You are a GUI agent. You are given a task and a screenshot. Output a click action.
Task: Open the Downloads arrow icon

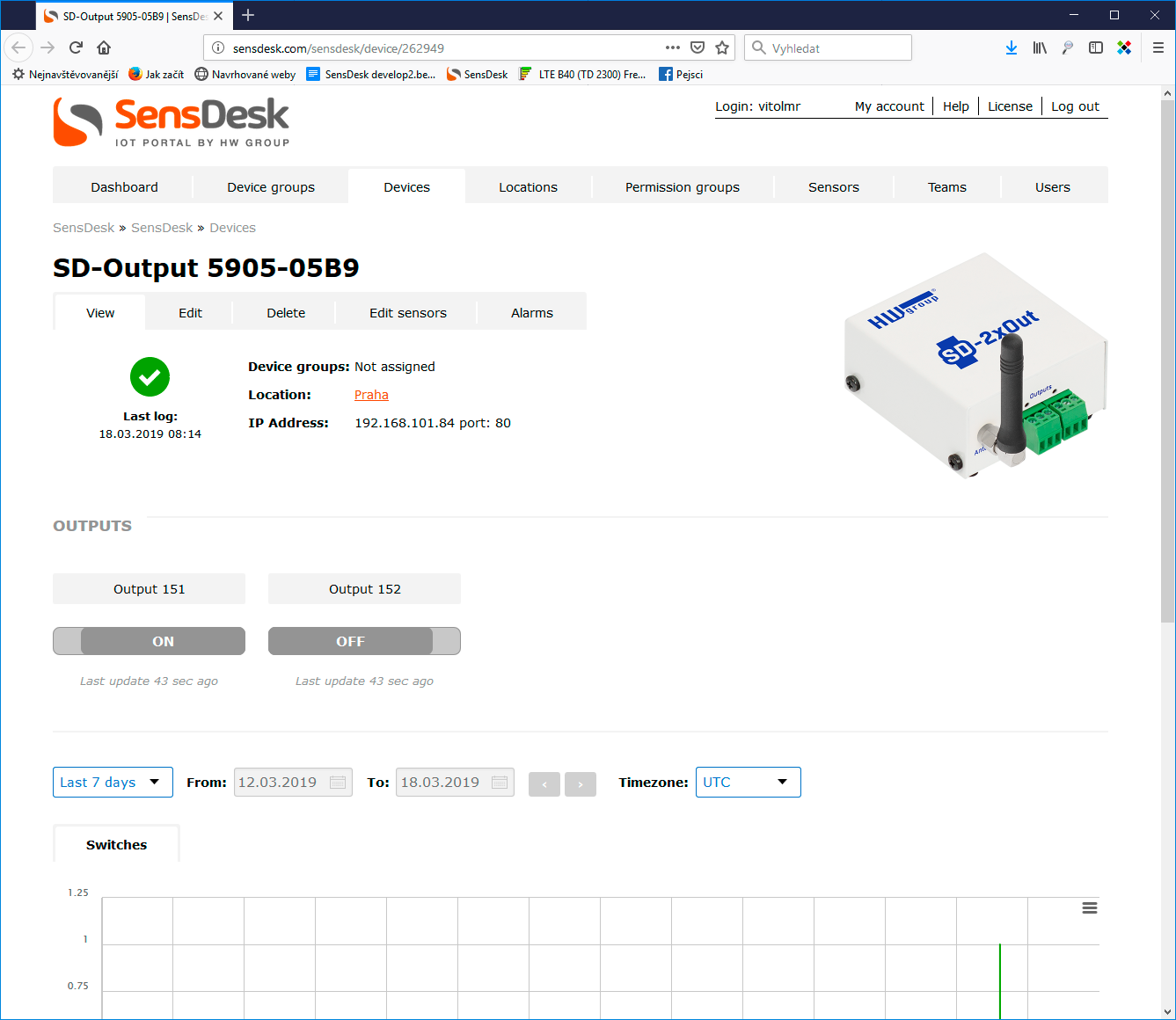click(1012, 47)
